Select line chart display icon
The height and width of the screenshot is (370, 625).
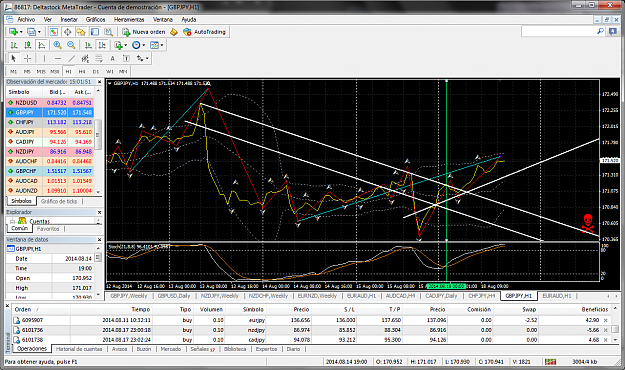coord(41,45)
